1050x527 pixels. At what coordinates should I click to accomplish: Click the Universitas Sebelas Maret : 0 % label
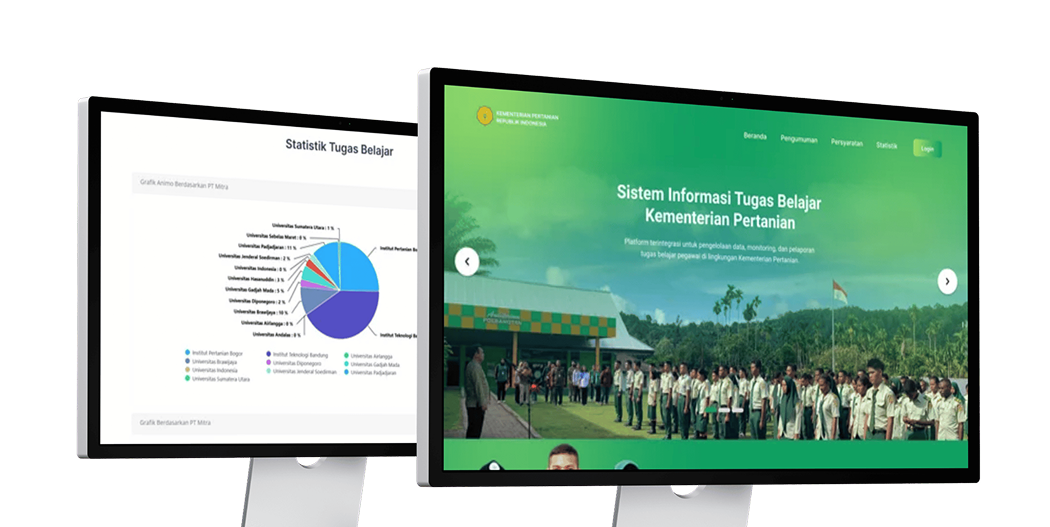tap(277, 237)
